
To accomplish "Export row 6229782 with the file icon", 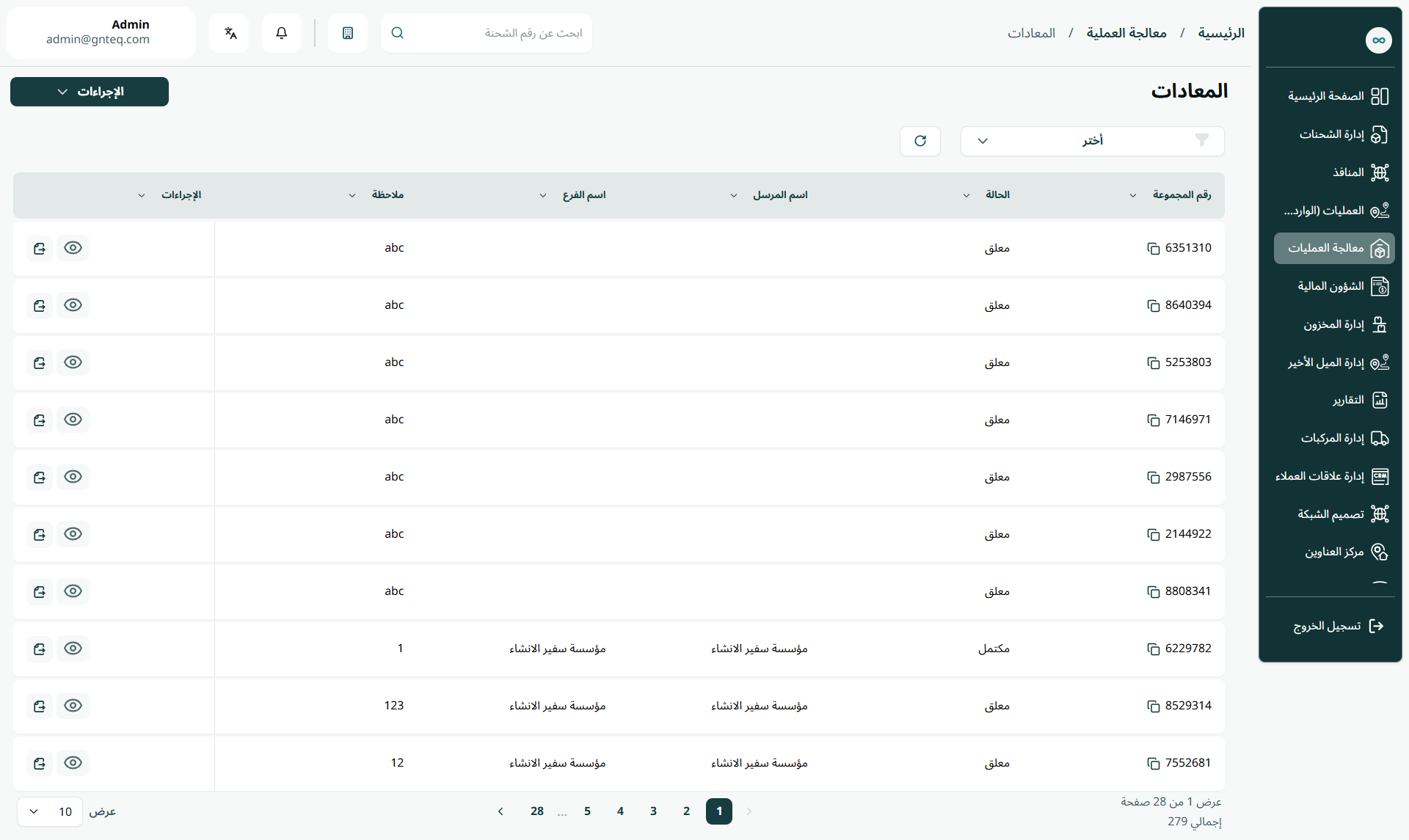I will coord(40,649).
